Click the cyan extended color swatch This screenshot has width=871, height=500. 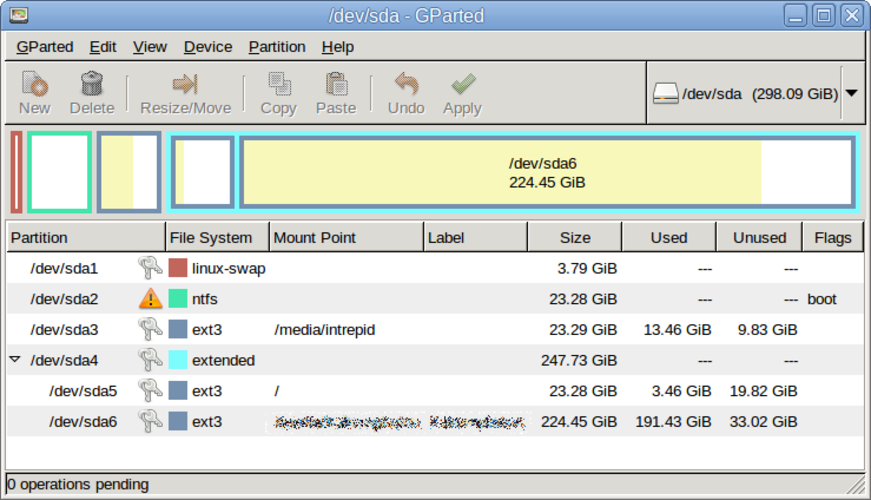[x=178, y=359]
